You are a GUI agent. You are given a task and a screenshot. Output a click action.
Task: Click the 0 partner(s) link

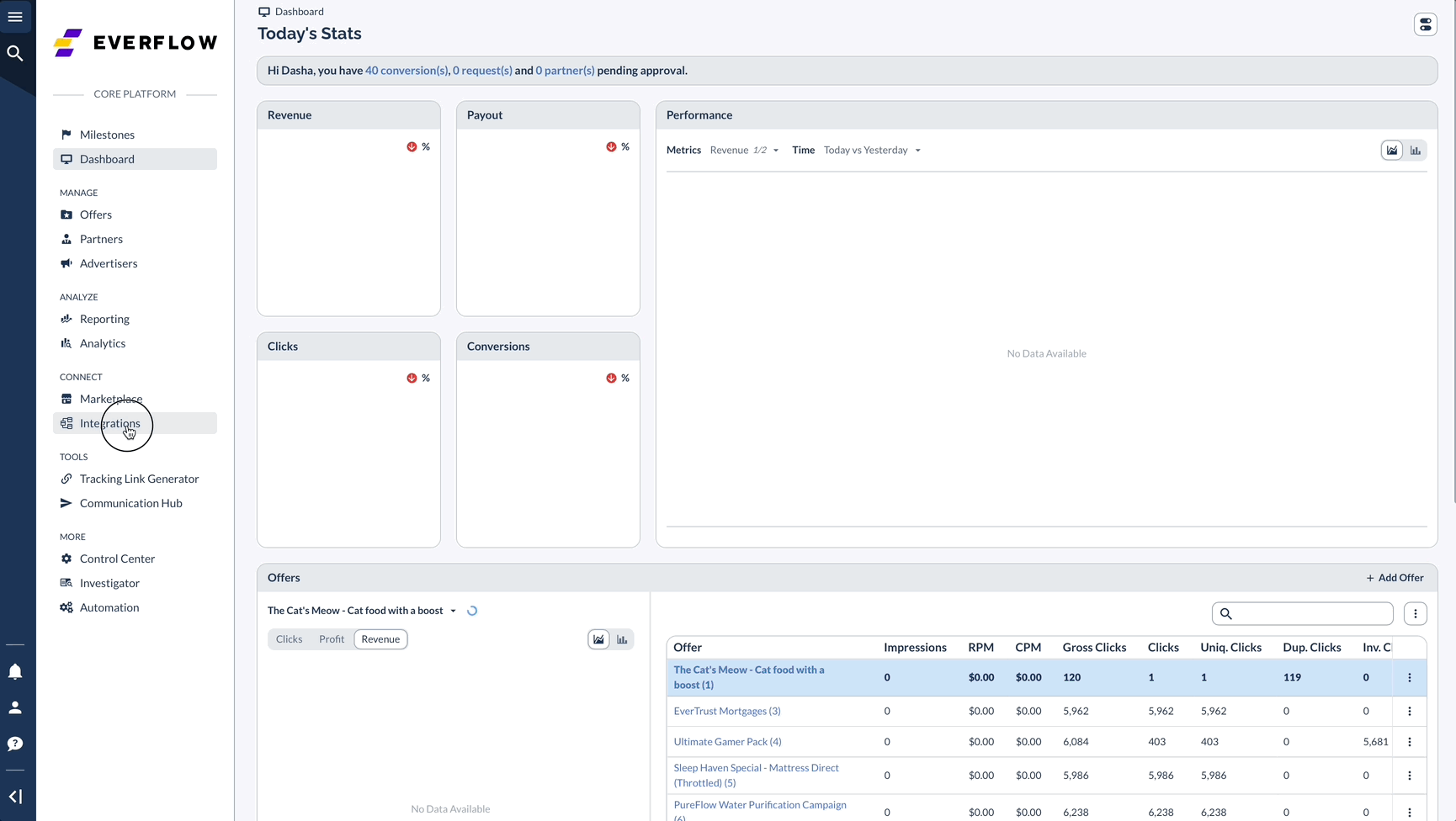pos(565,71)
